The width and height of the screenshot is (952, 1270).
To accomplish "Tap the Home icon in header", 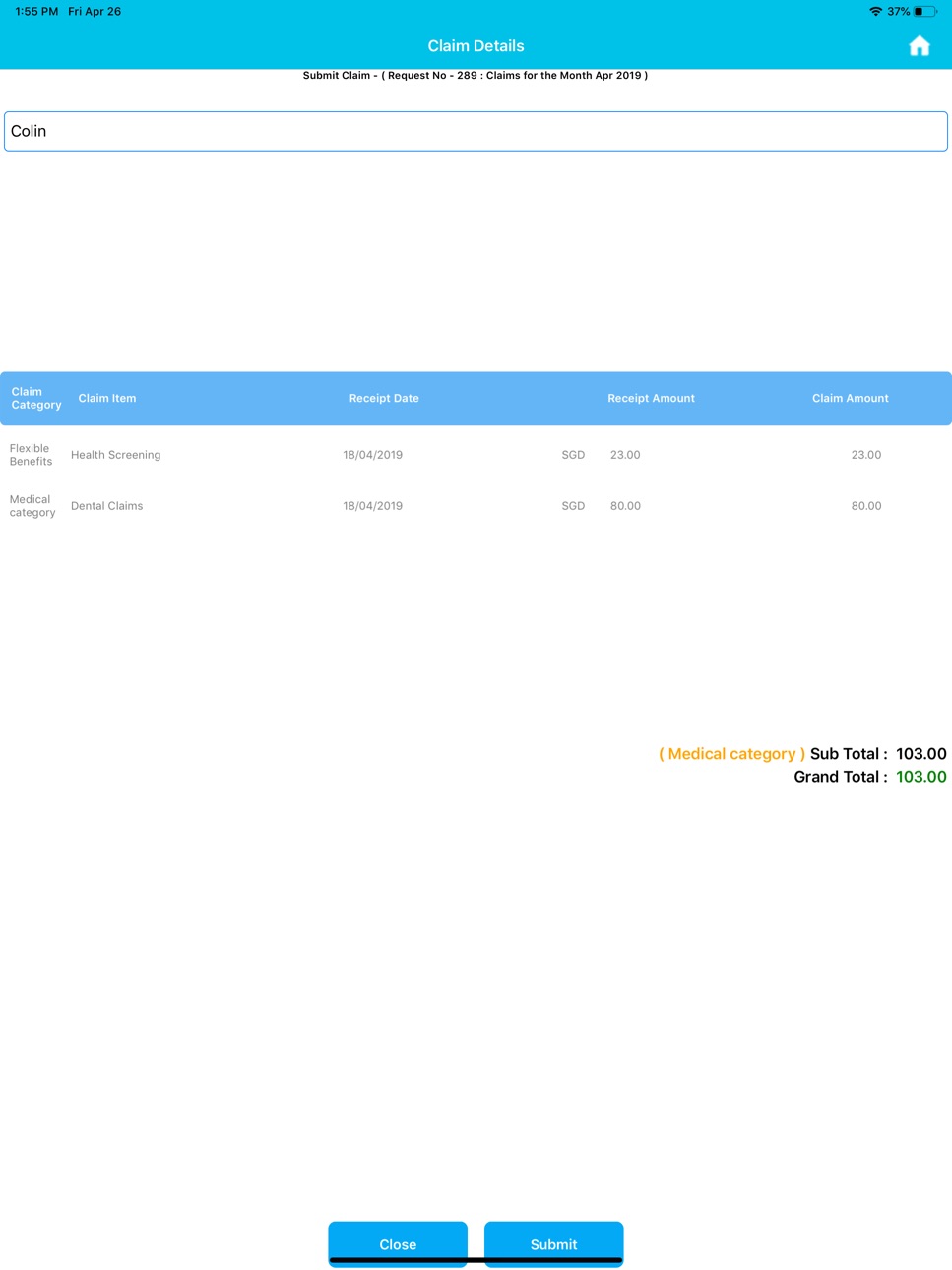I will click(x=919, y=46).
